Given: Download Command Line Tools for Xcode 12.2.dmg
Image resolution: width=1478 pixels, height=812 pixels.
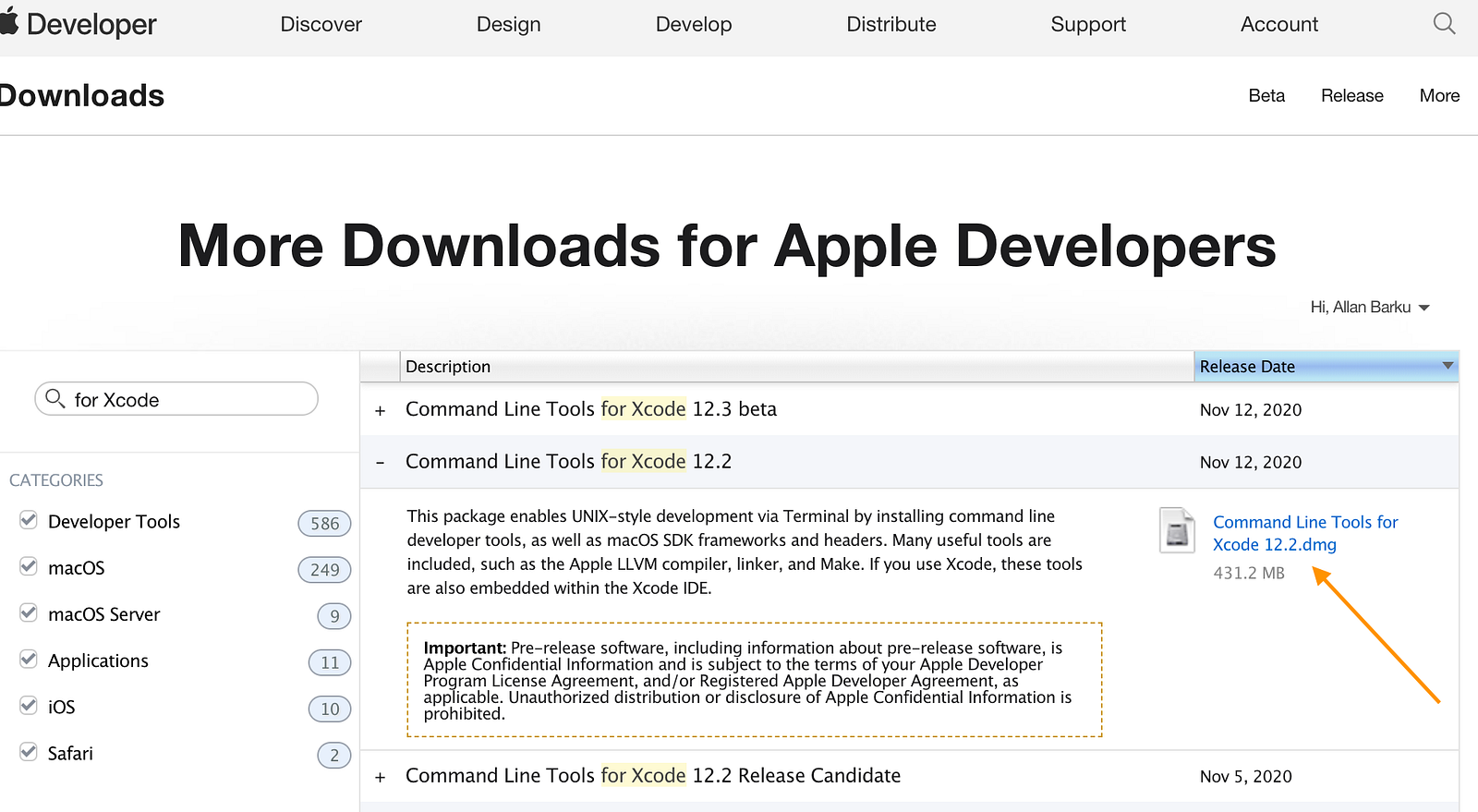Looking at the screenshot, I should (1305, 533).
